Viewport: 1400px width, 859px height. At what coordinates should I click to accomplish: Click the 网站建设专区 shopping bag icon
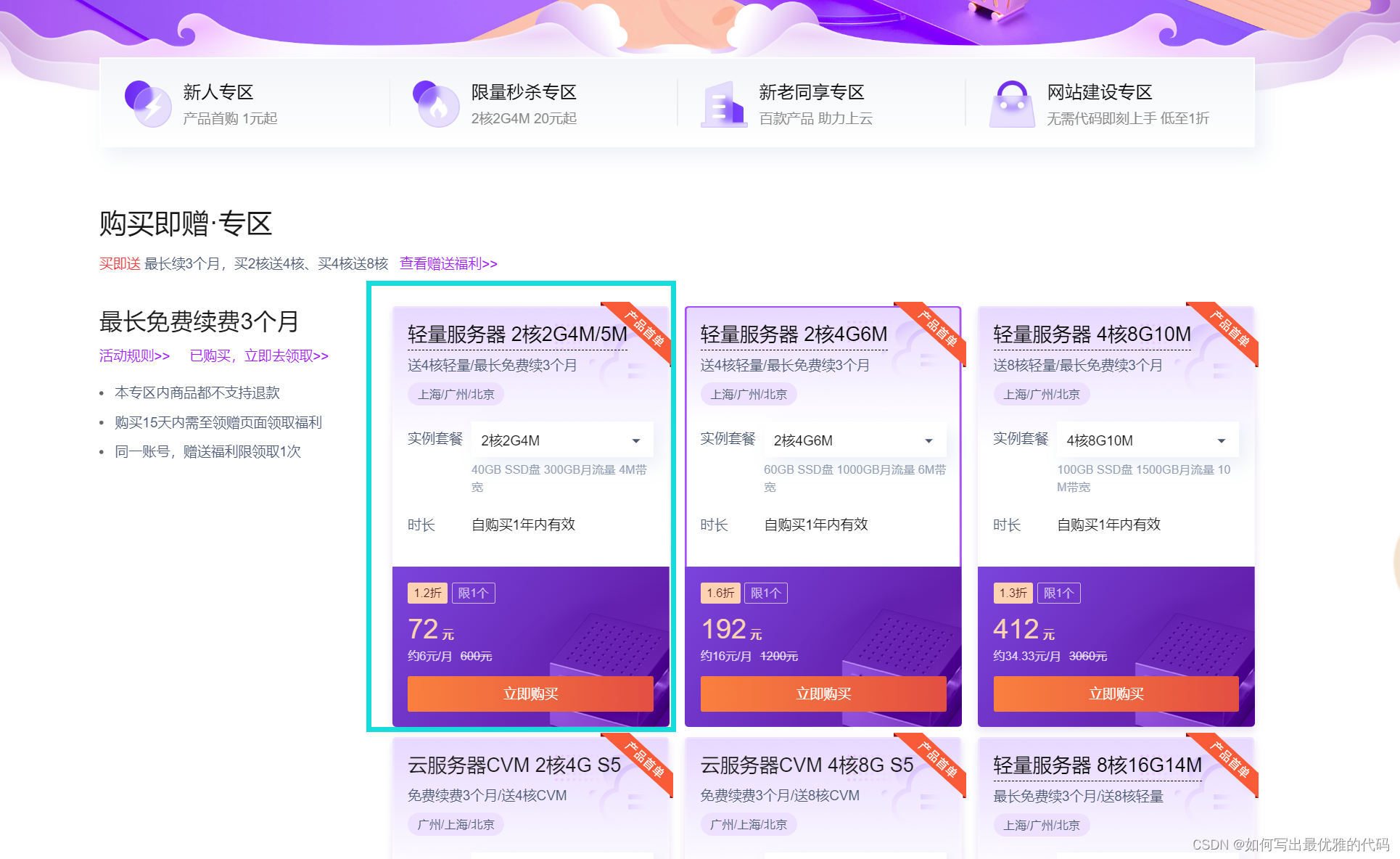[1012, 104]
